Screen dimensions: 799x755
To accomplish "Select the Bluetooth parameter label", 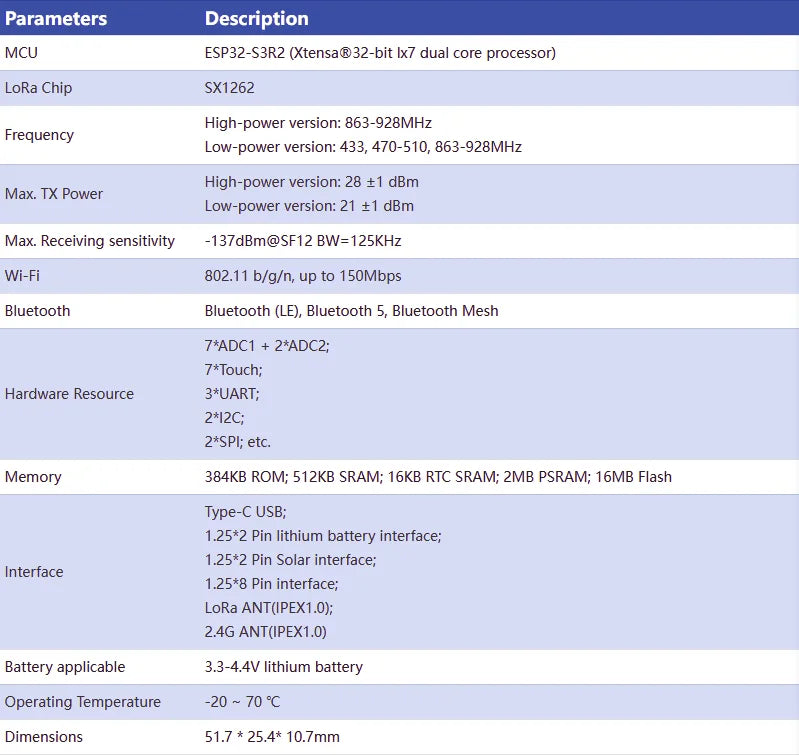I will coord(37,311).
